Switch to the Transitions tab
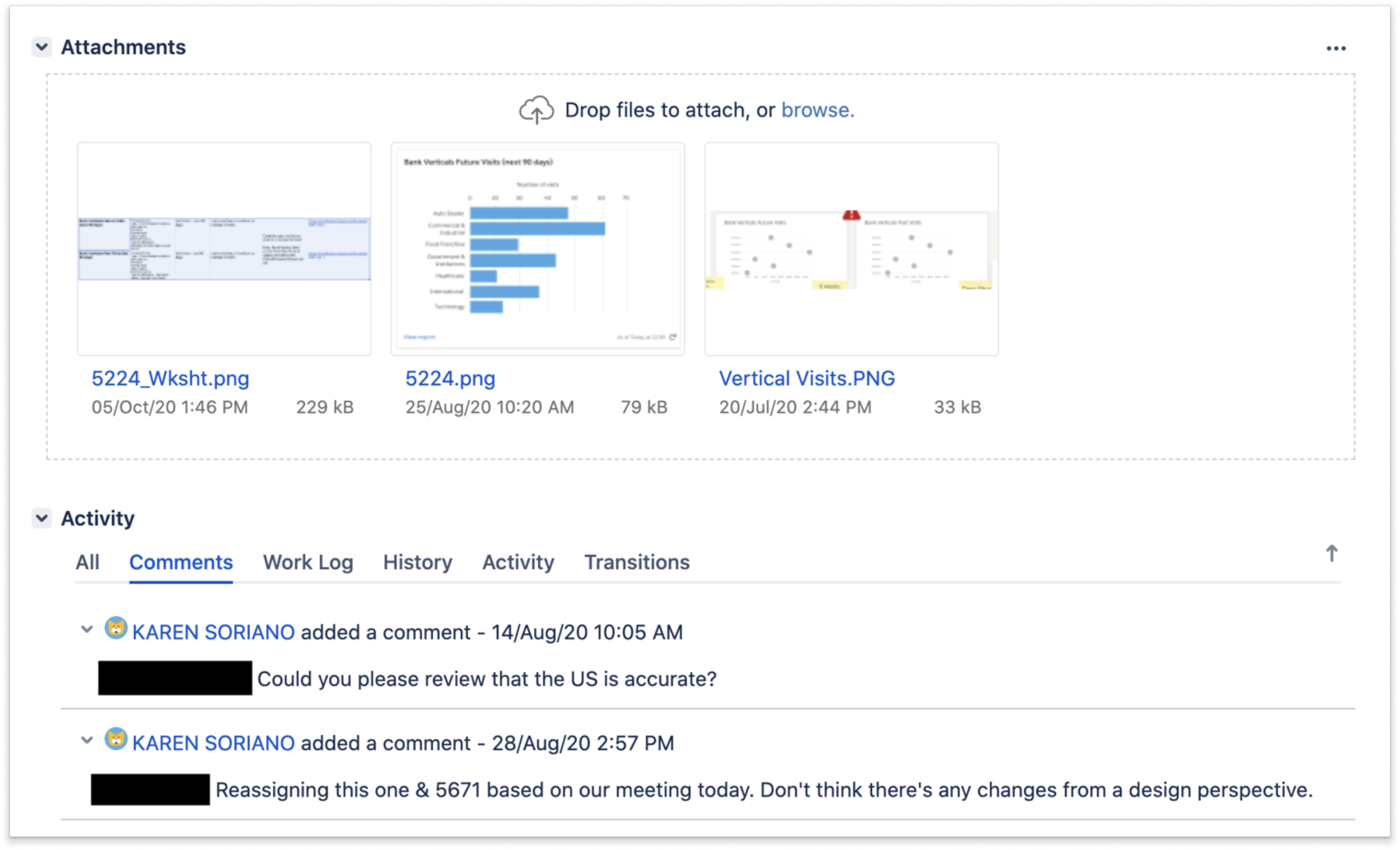 coord(636,562)
